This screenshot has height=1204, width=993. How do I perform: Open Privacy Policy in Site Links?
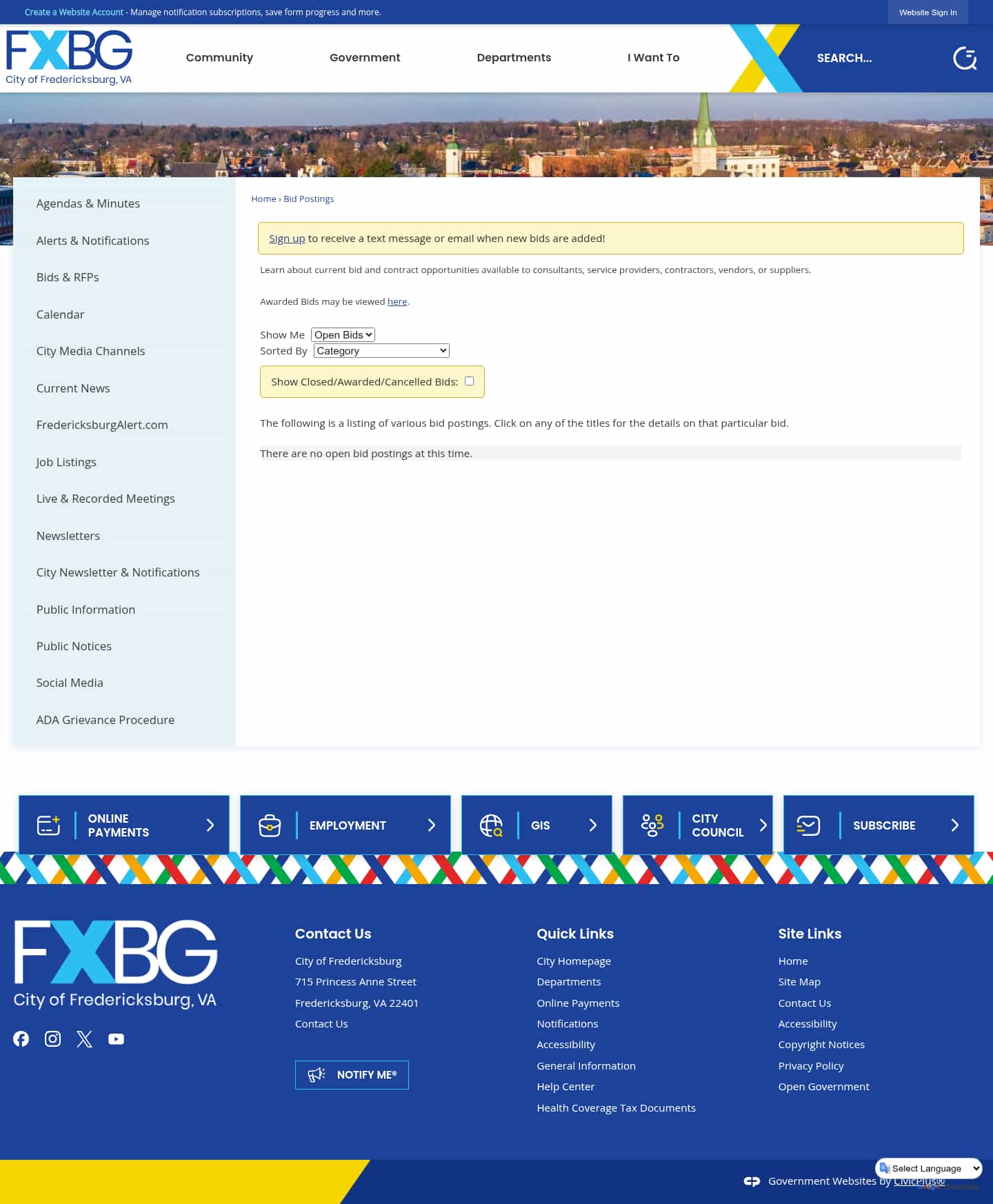pyautogui.click(x=811, y=1066)
